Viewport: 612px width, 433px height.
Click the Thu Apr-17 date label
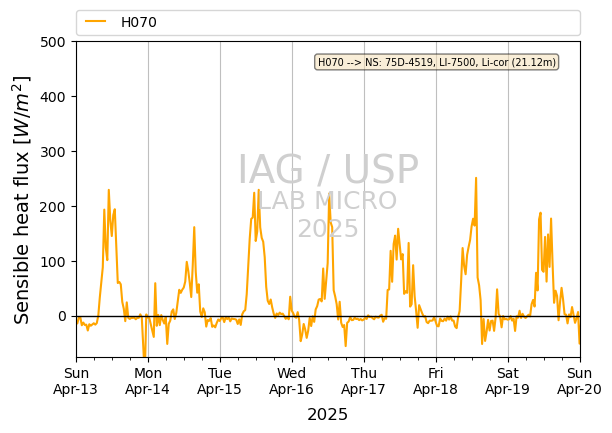pyautogui.click(x=364, y=381)
